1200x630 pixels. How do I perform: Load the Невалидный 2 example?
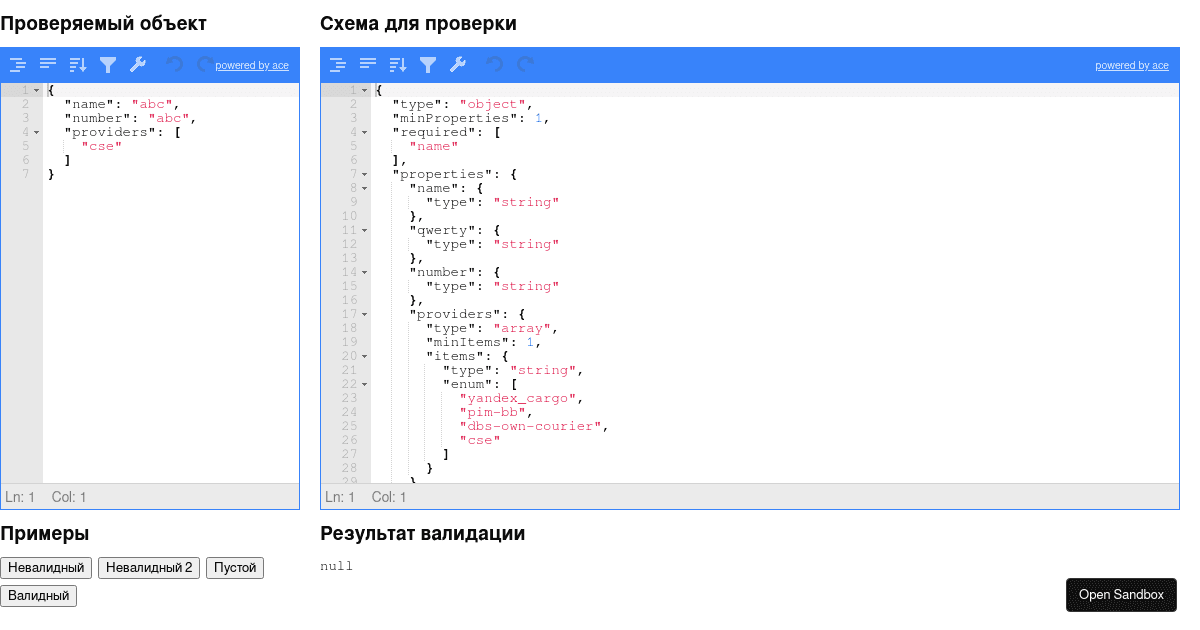point(149,568)
